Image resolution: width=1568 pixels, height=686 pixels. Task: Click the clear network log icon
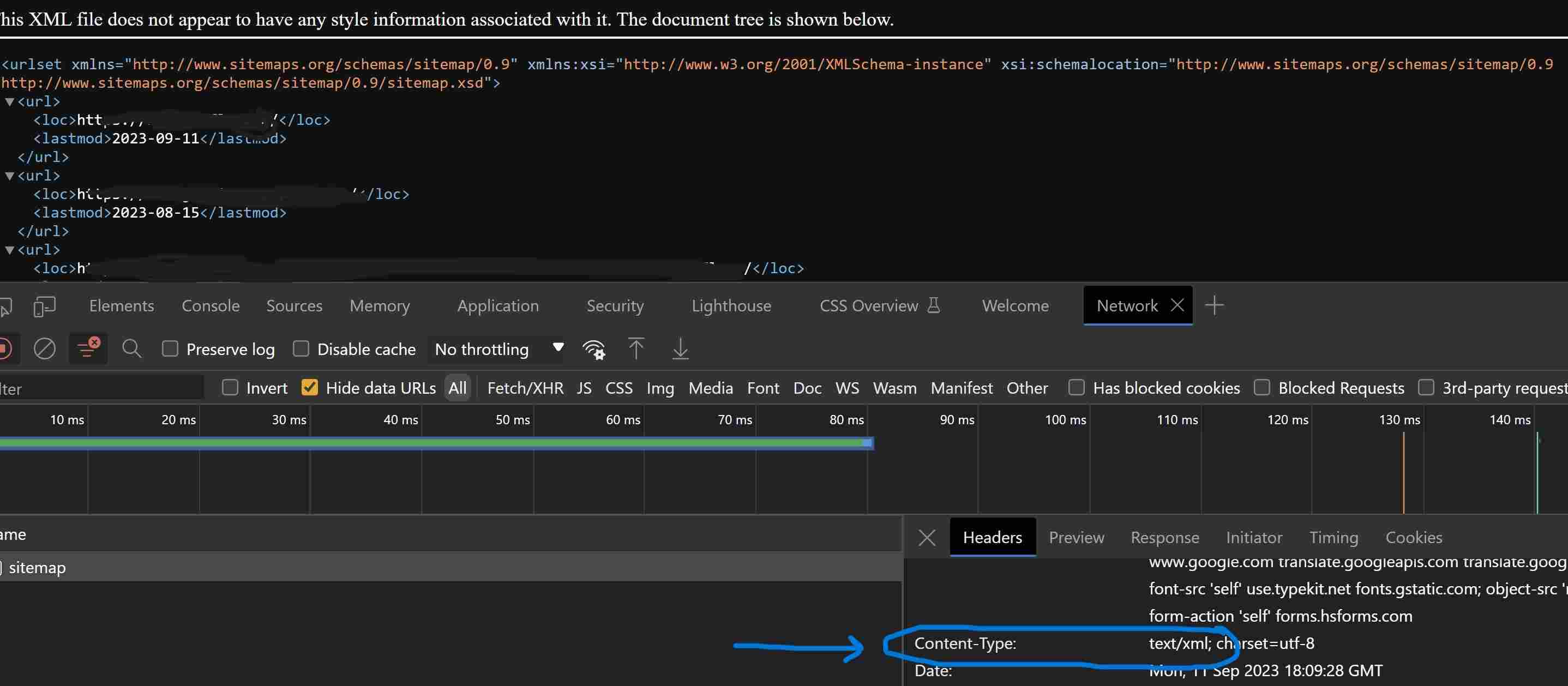pyautogui.click(x=44, y=349)
